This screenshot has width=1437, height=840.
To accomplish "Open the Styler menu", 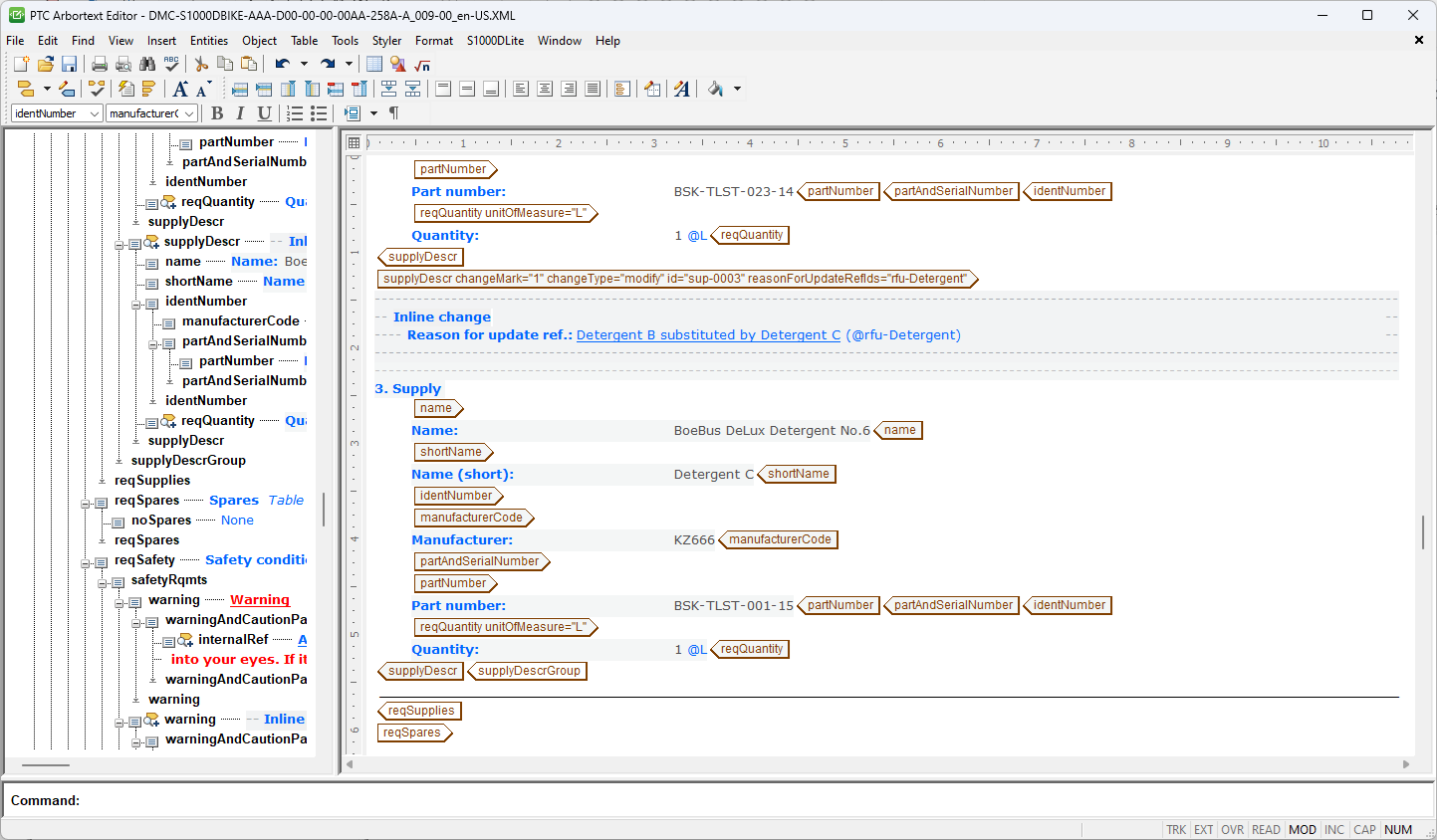I will coord(386,41).
